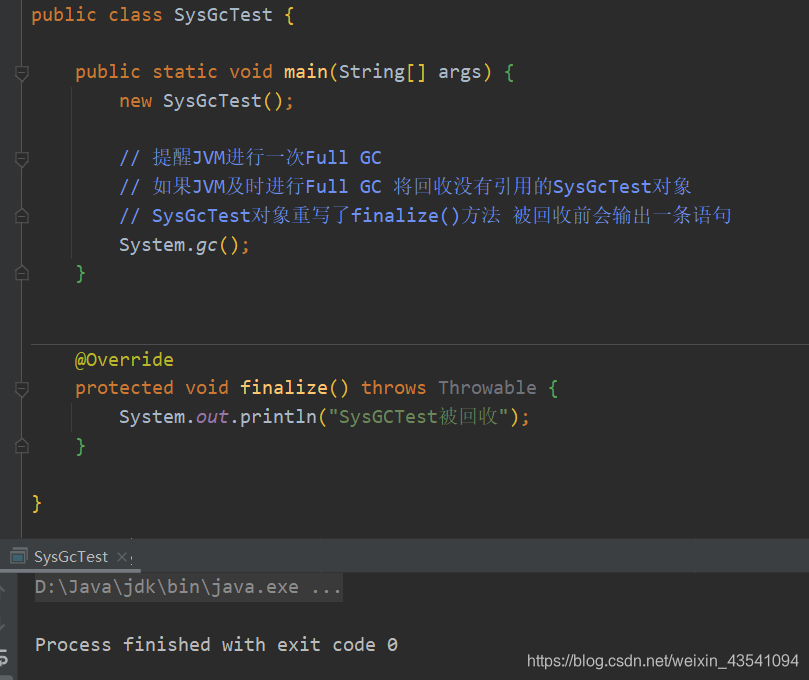This screenshot has height=680, width=809.
Task: Click the final closing brace of the class
Action: [37, 503]
